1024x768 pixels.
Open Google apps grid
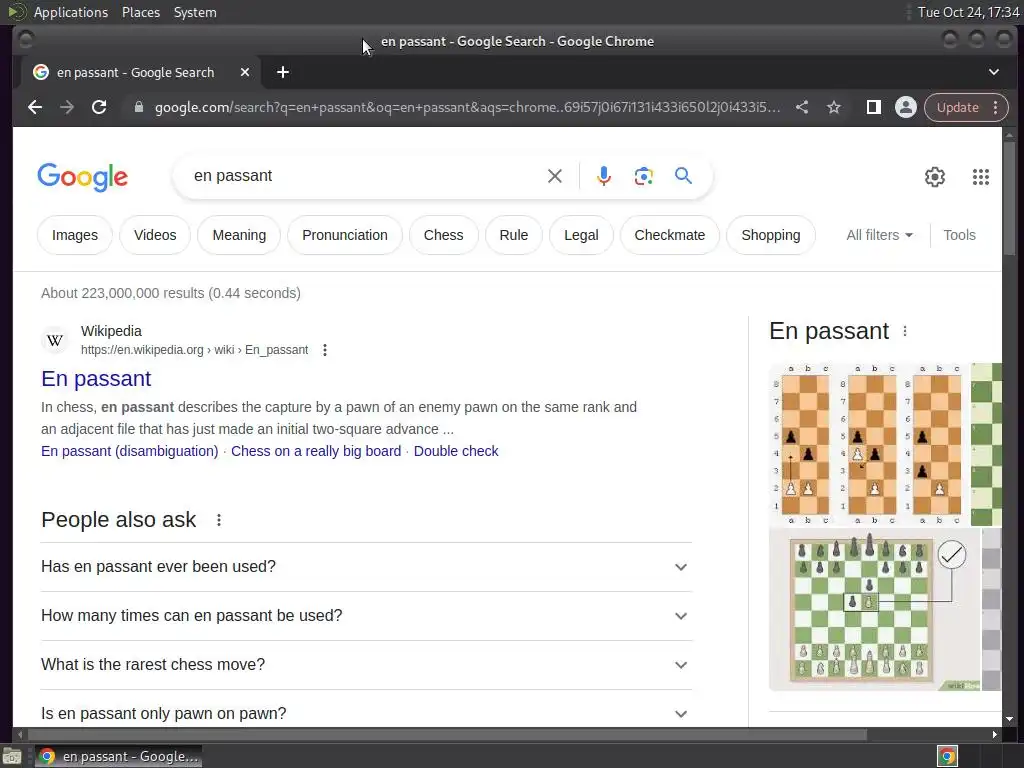pos(980,177)
